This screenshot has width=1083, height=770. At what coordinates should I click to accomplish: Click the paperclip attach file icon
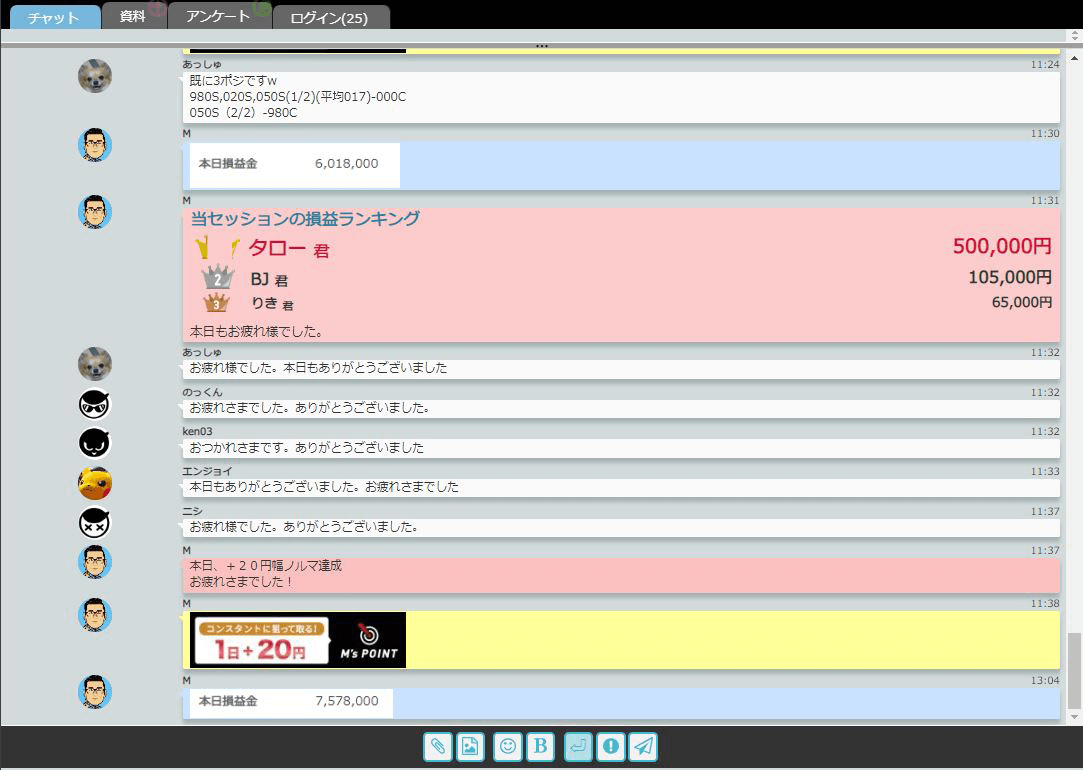coord(437,747)
